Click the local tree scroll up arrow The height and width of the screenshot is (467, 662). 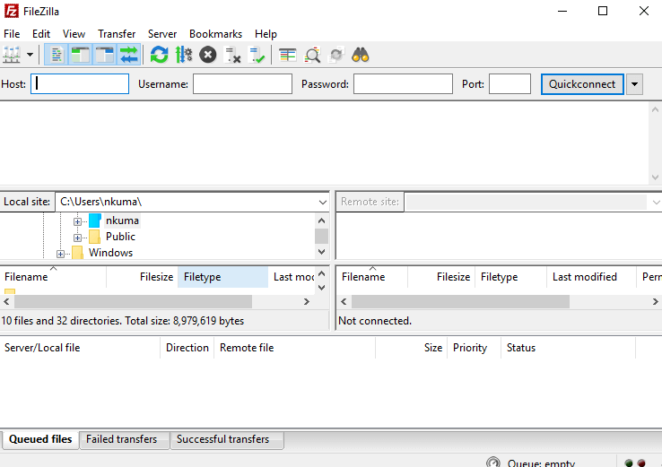(321, 220)
